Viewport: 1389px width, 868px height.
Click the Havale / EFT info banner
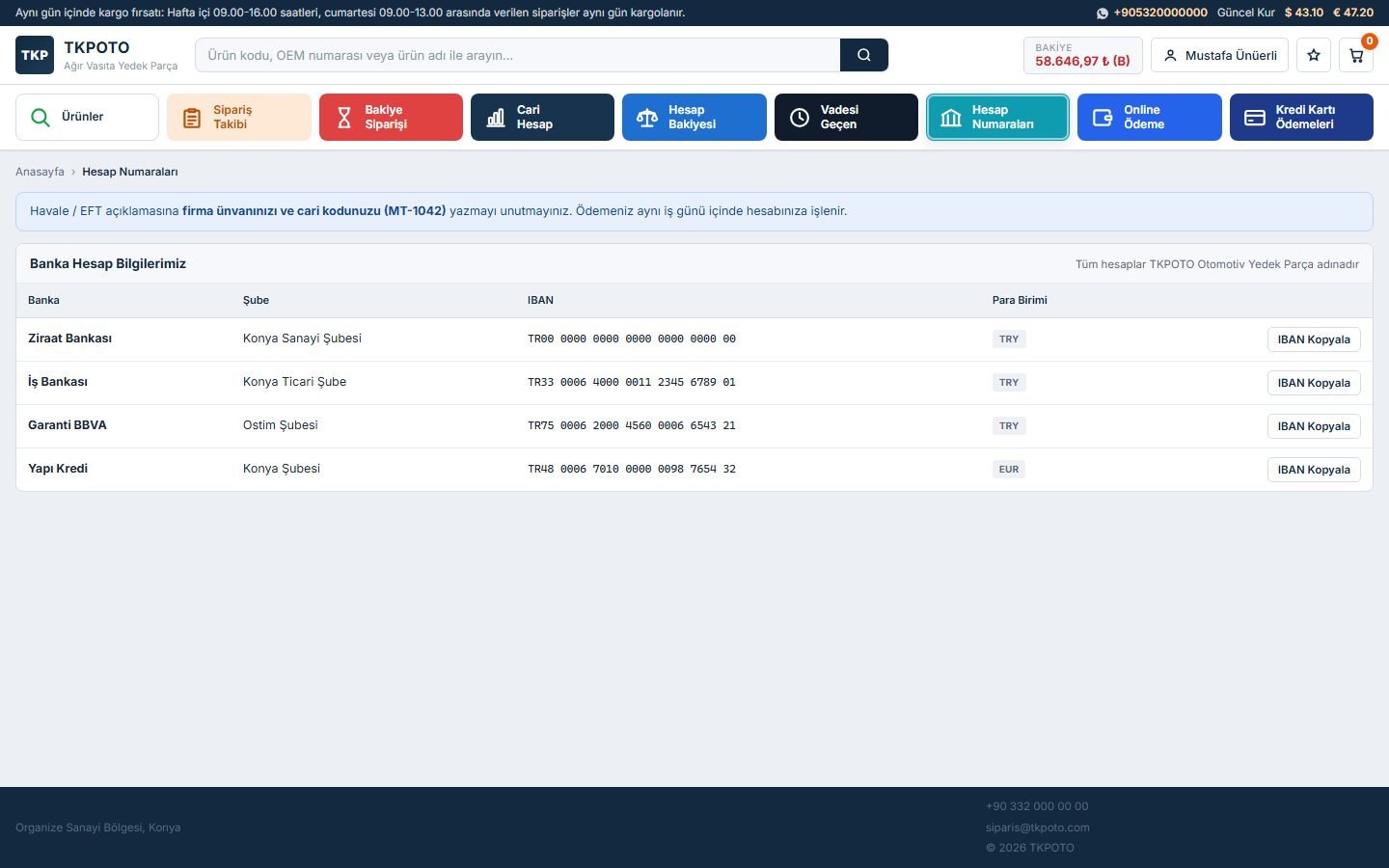tap(694, 211)
